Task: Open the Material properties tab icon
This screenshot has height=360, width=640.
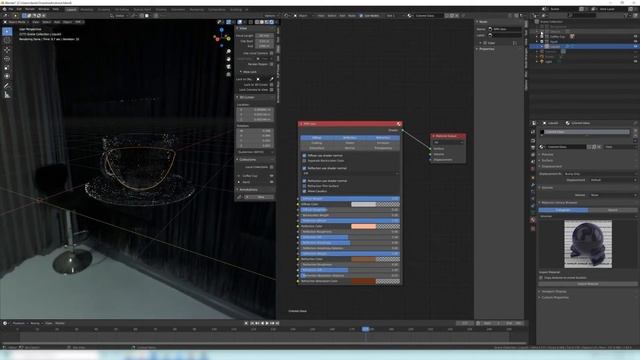Action: pos(533,220)
